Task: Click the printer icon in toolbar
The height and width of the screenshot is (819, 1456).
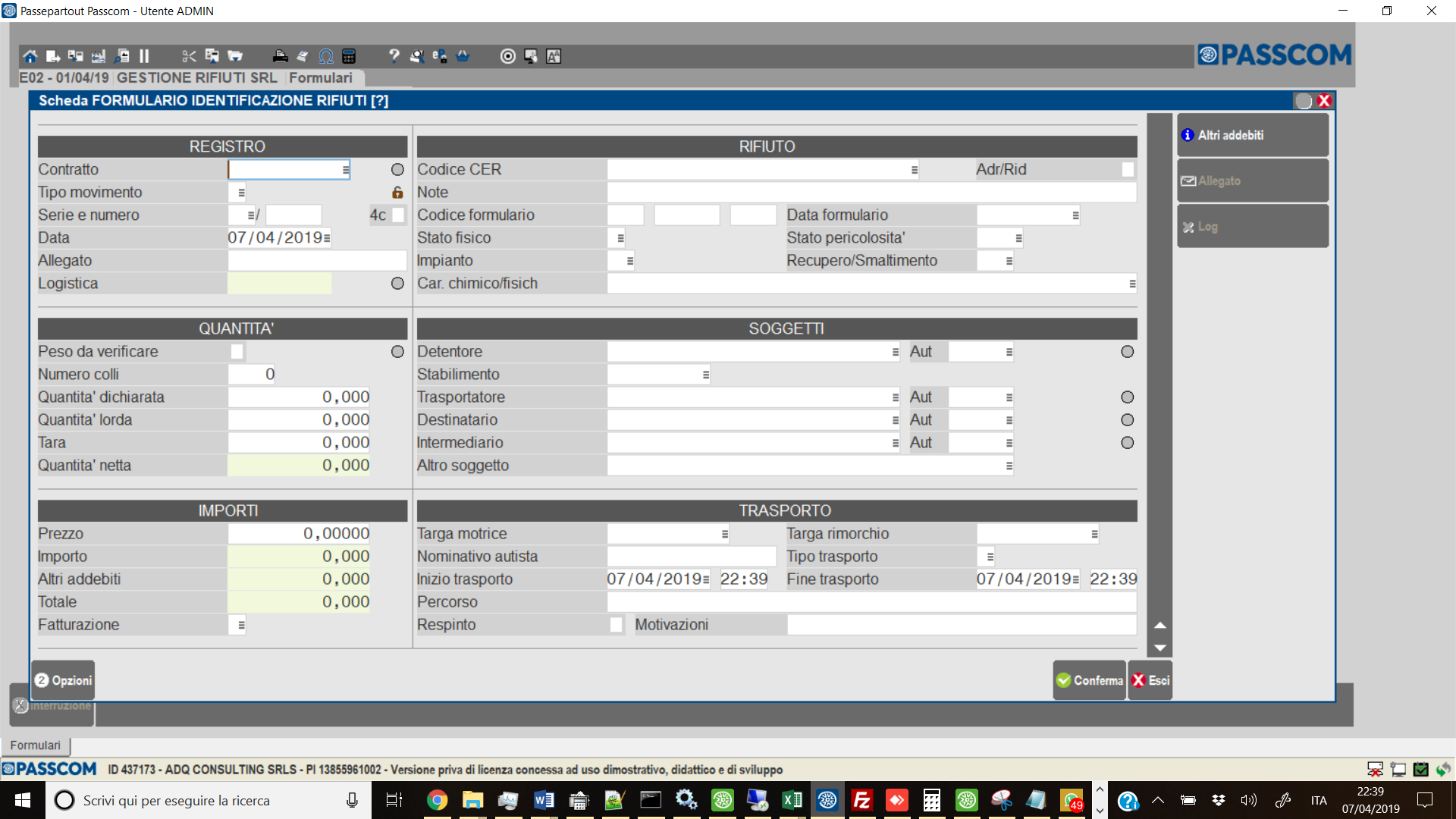Action: click(x=280, y=56)
